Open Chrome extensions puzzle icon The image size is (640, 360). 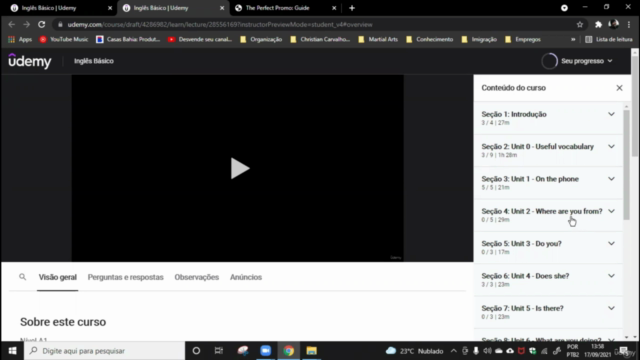click(598, 24)
